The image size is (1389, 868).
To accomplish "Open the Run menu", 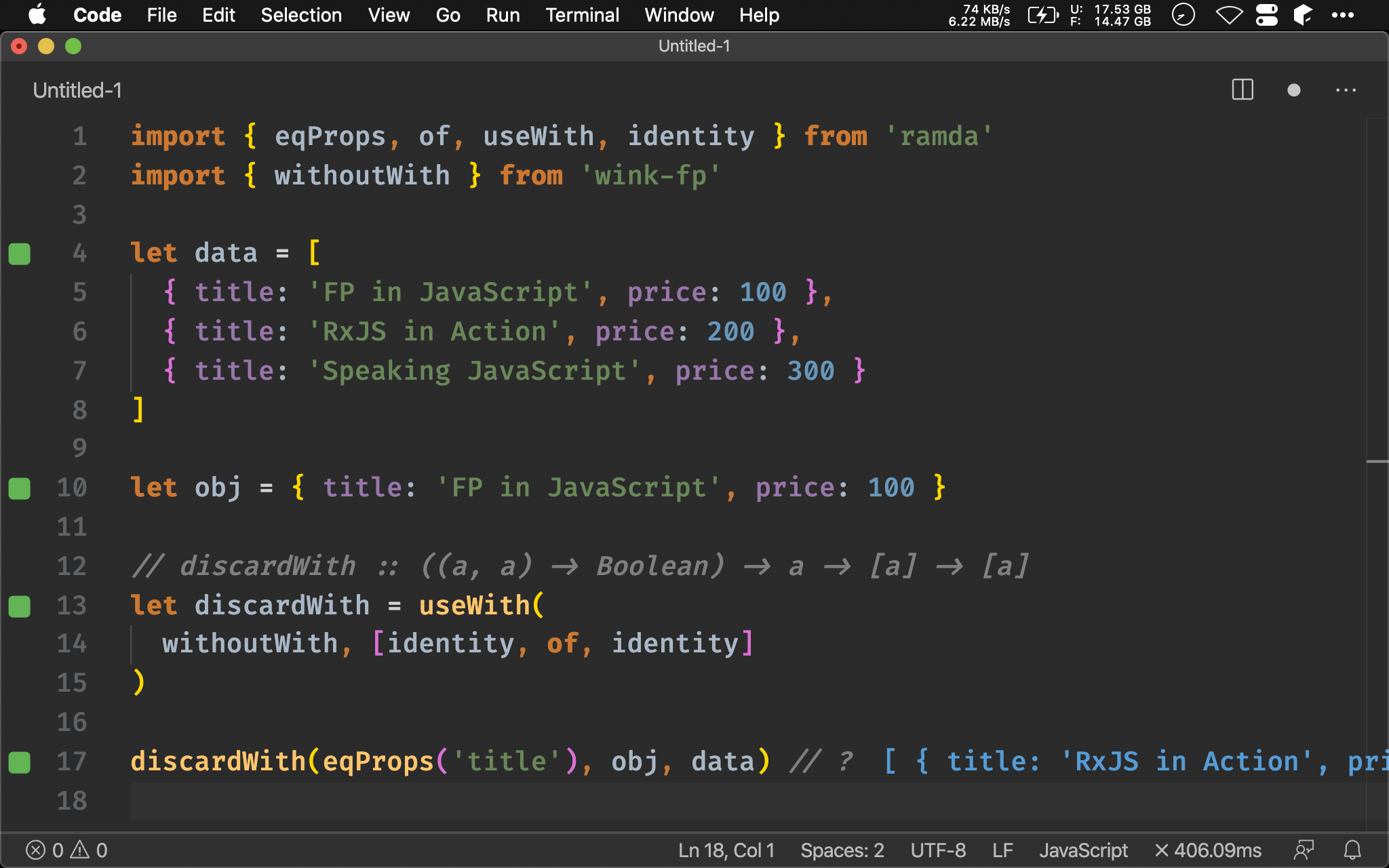I will click(x=503, y=15).
